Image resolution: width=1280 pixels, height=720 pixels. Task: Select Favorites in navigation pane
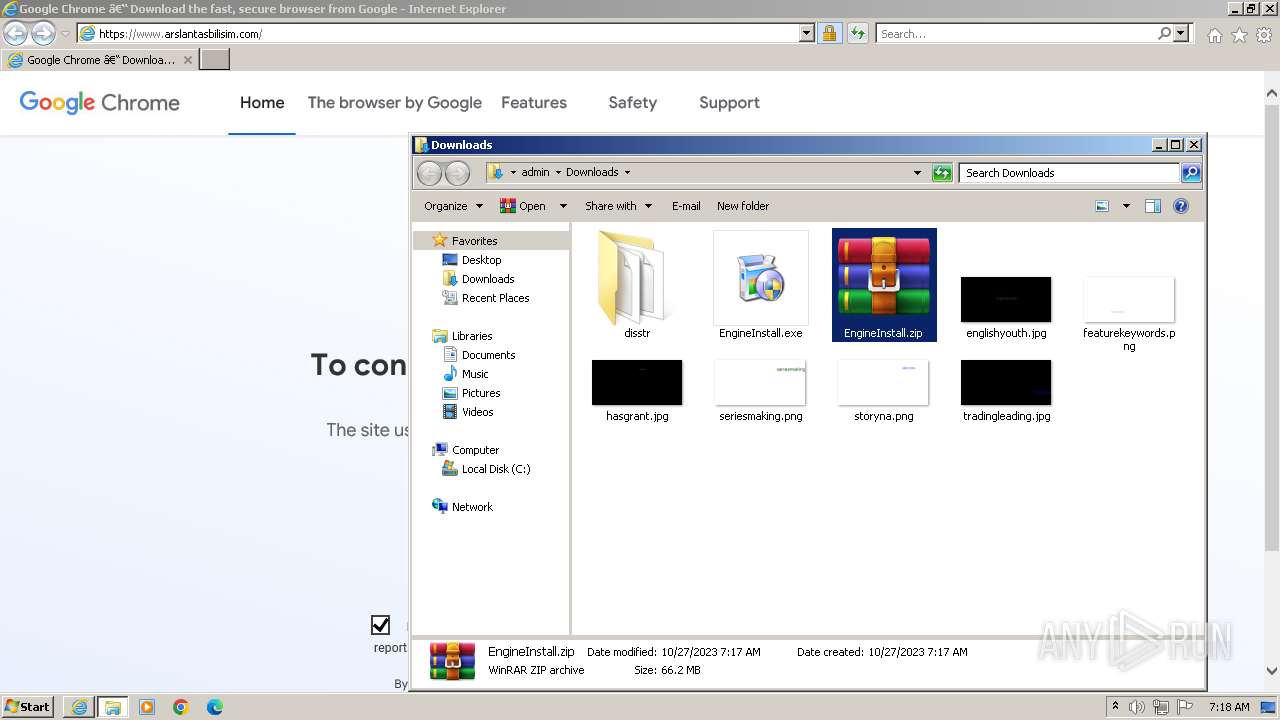474,241
